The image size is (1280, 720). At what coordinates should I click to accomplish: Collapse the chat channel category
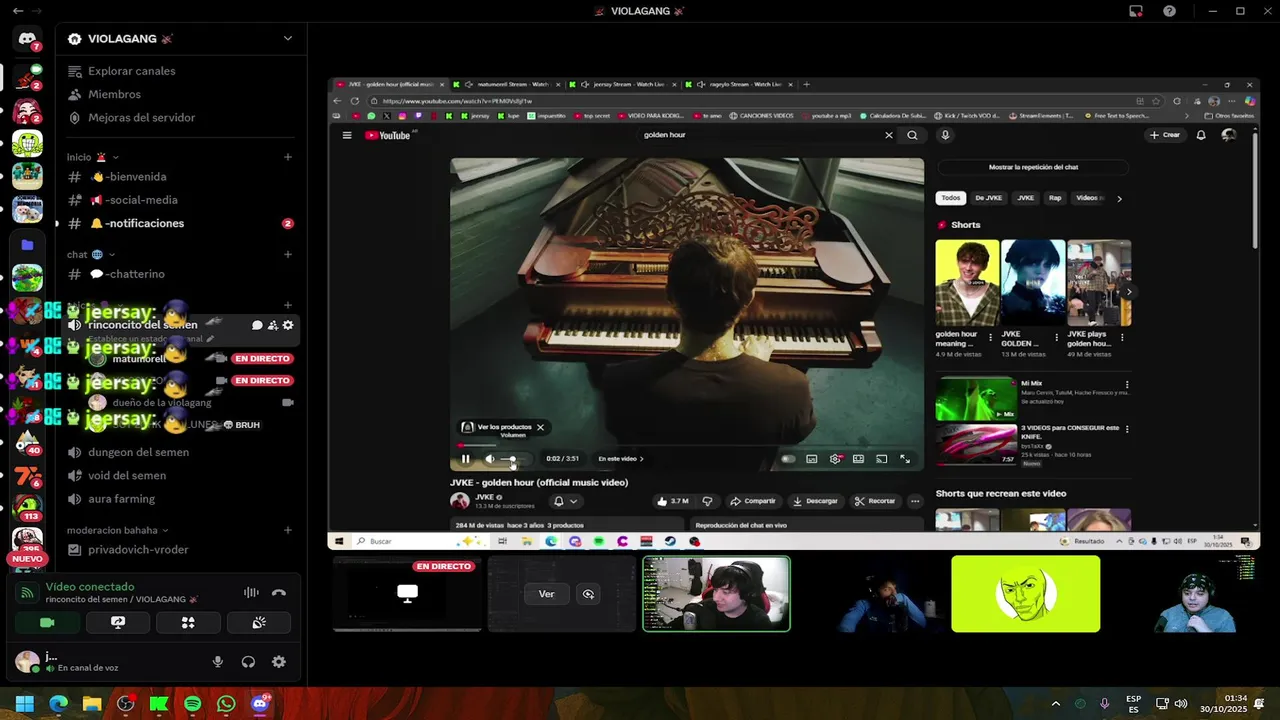91,254
